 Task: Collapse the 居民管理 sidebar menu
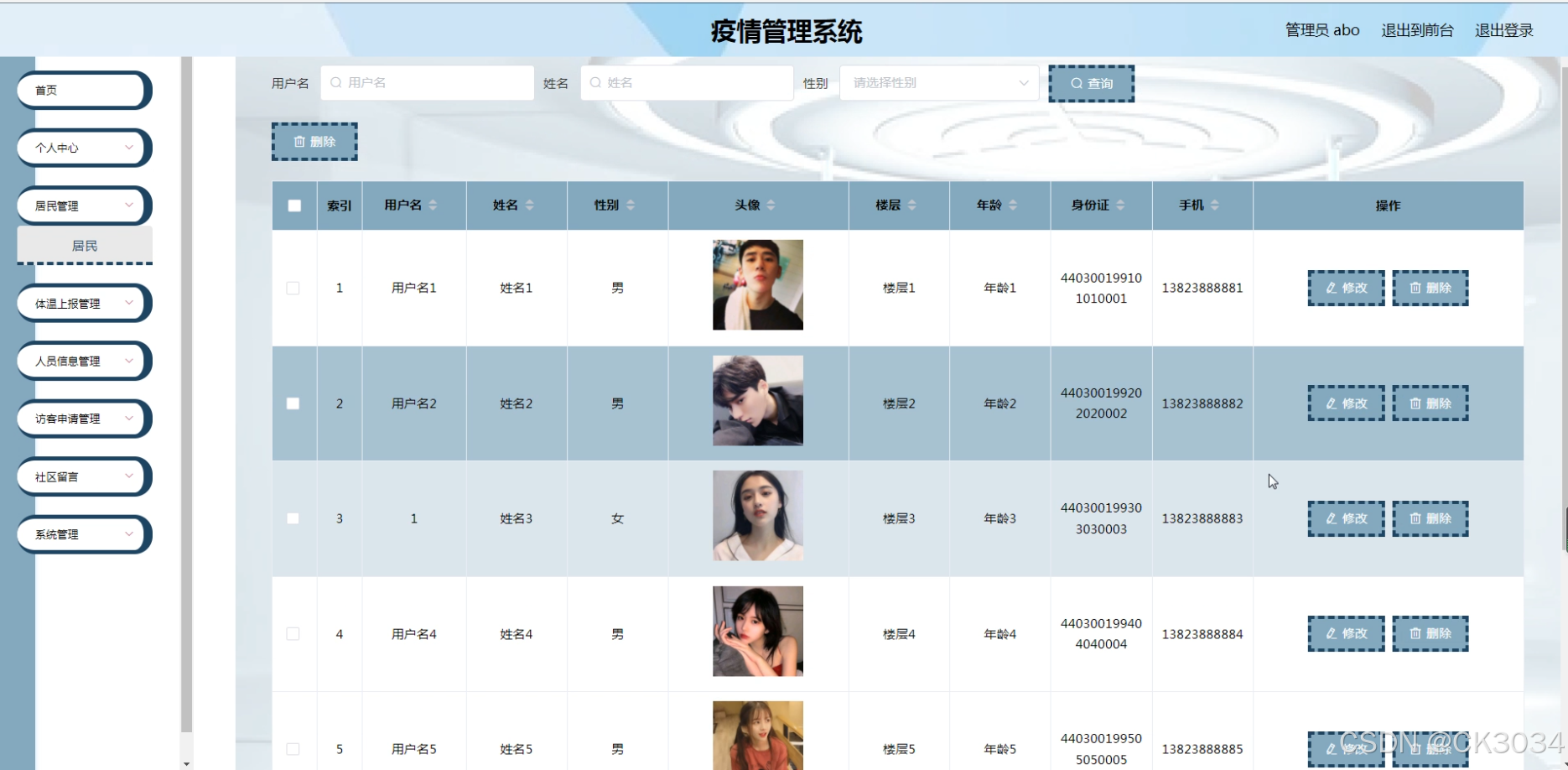click(84, 206)
